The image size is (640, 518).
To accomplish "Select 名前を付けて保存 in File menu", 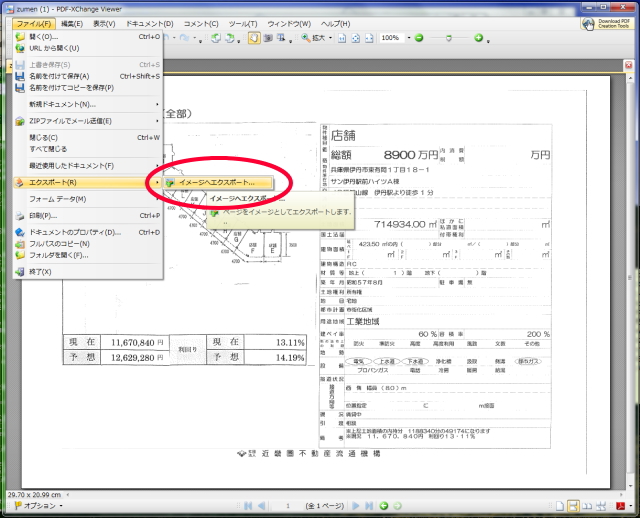I will [59, 76].
